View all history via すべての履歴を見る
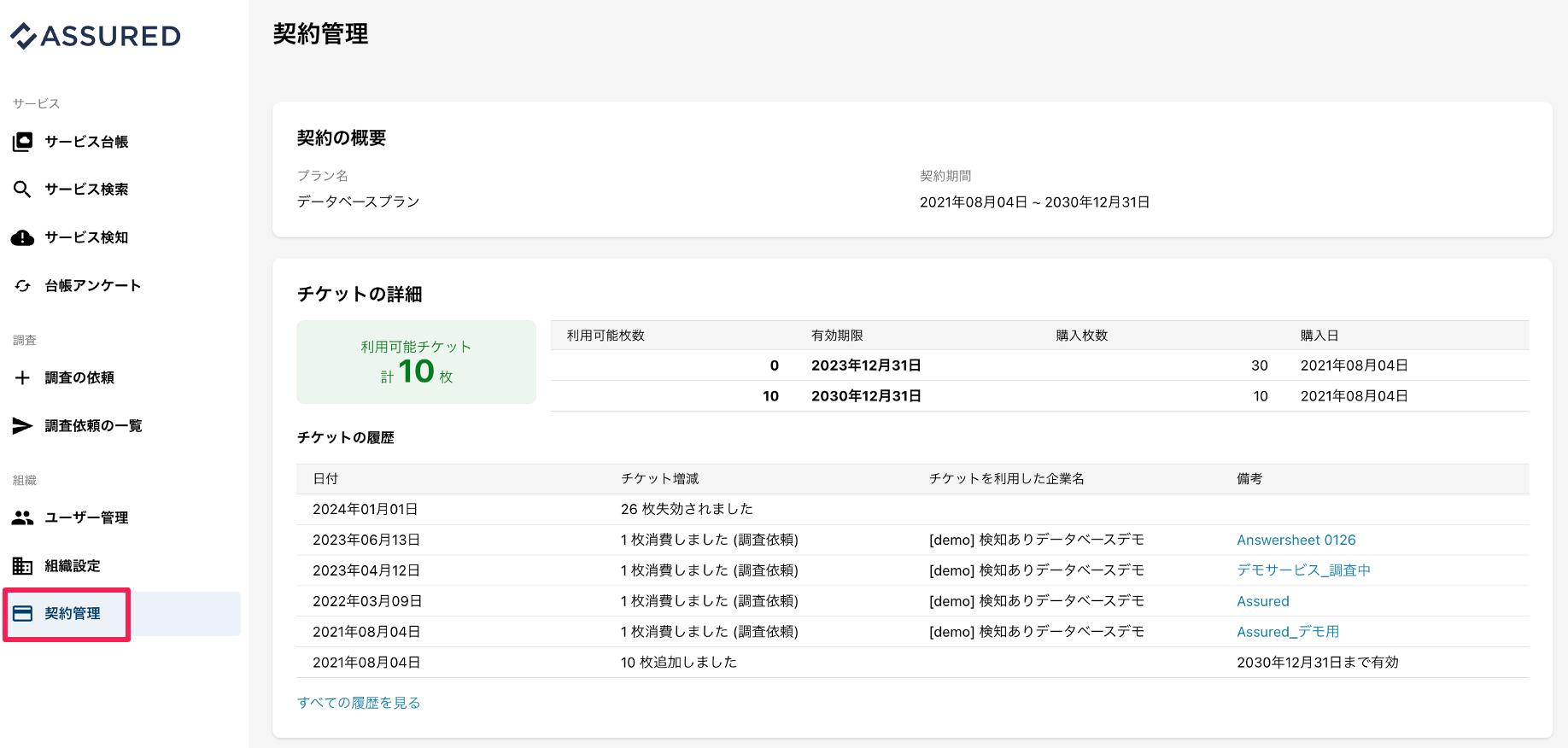 359,703
